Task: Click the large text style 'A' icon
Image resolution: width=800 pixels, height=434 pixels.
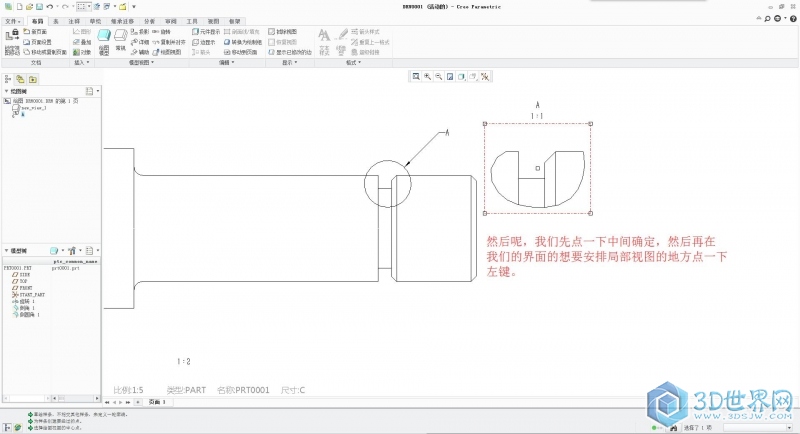Action: (x=324, y=35)
